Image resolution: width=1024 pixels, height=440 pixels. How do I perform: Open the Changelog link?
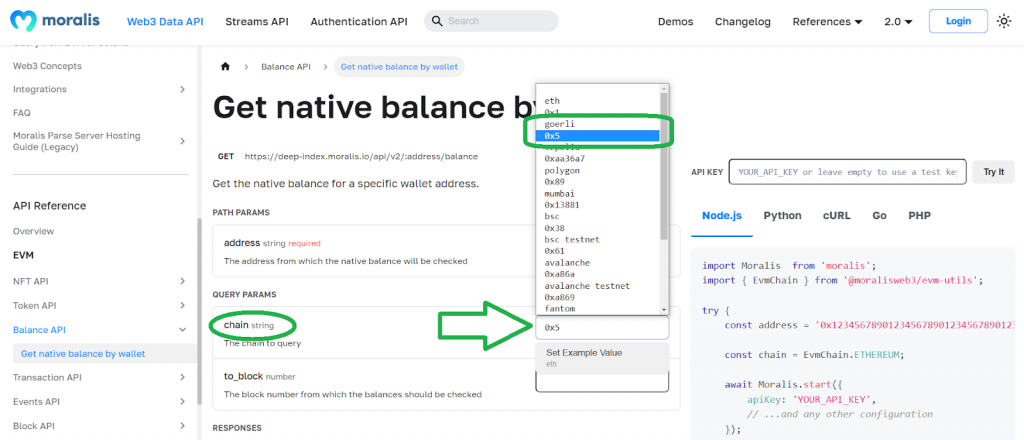tap(743, 22)
